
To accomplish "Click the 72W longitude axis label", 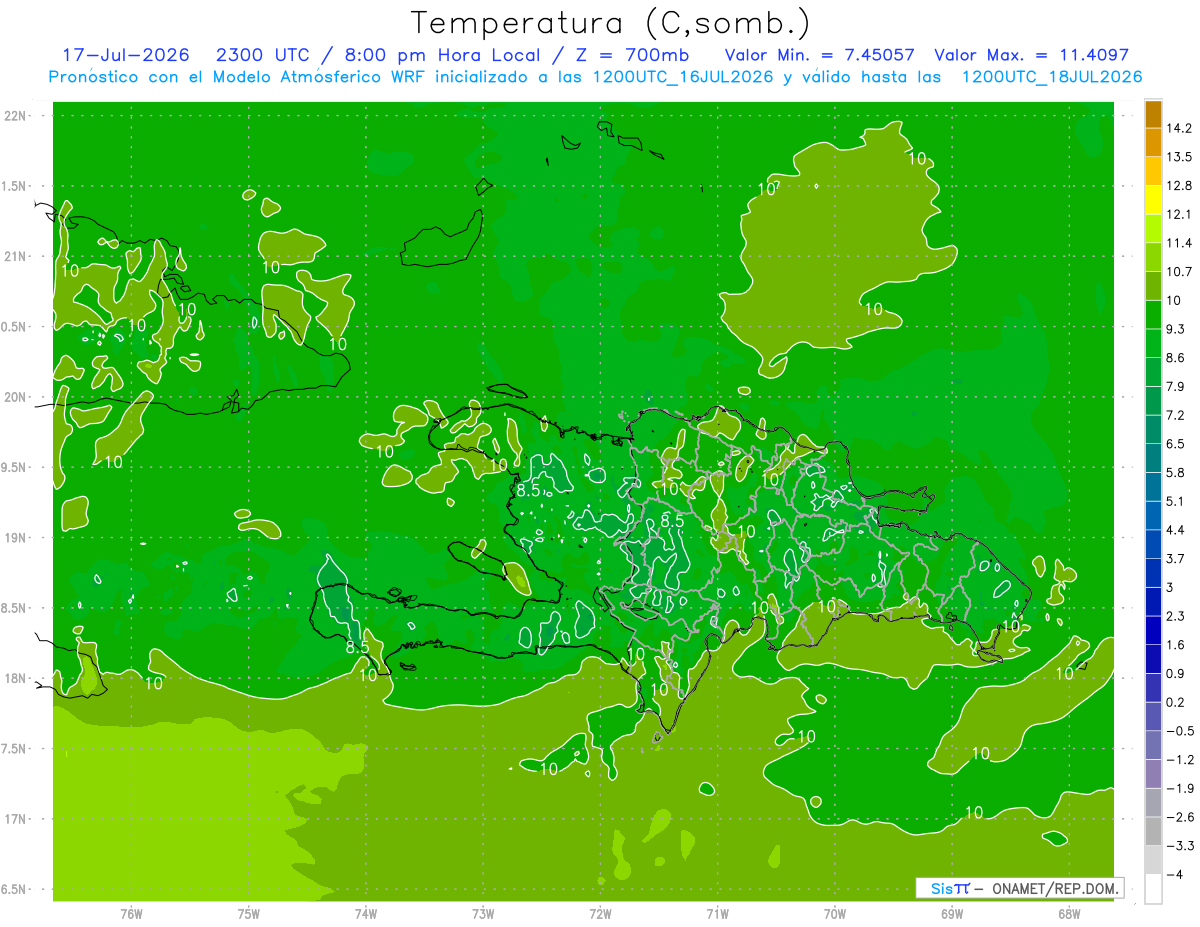I will (x=600, y=913).
